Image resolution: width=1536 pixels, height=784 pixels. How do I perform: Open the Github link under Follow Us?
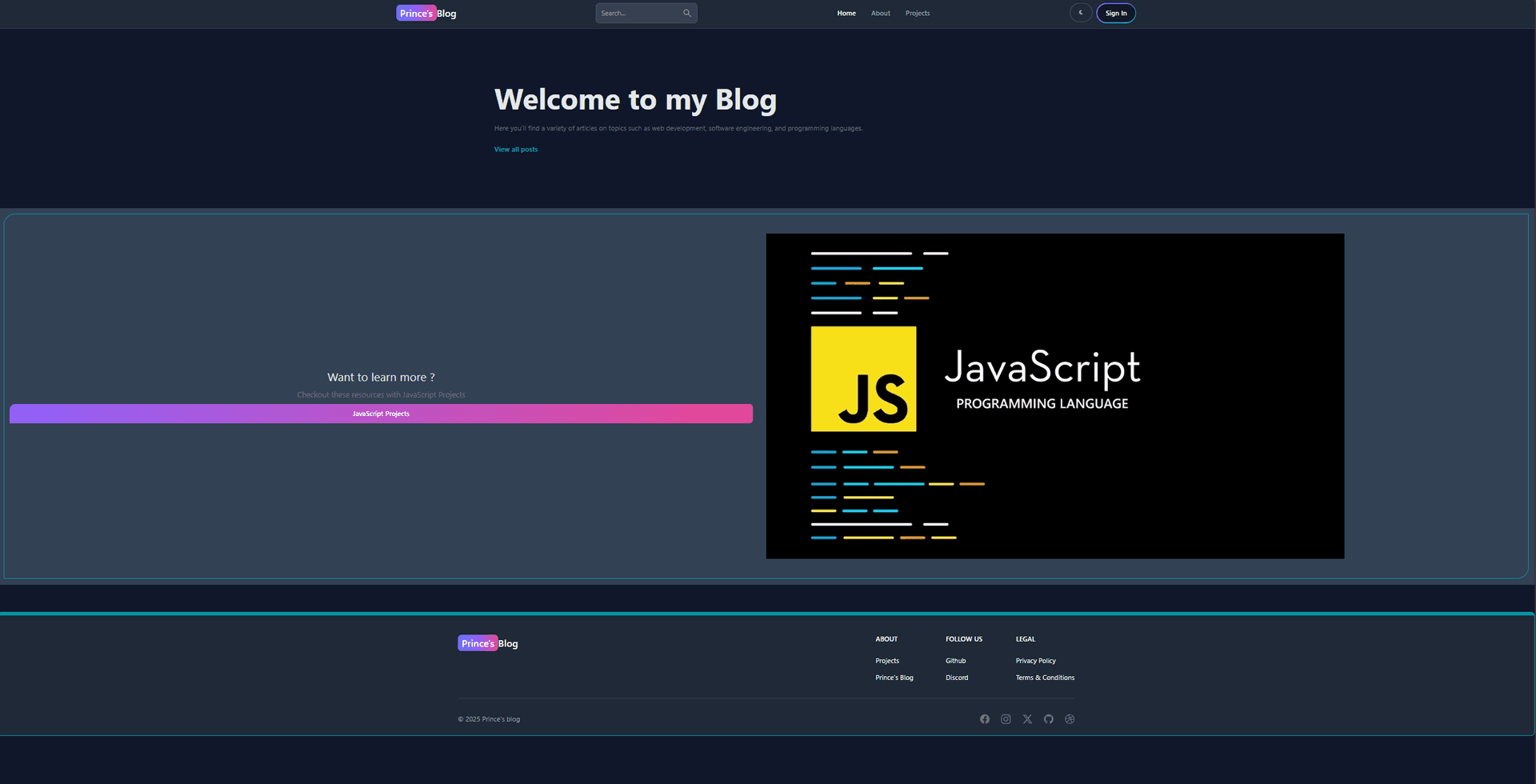click(955, 660)
